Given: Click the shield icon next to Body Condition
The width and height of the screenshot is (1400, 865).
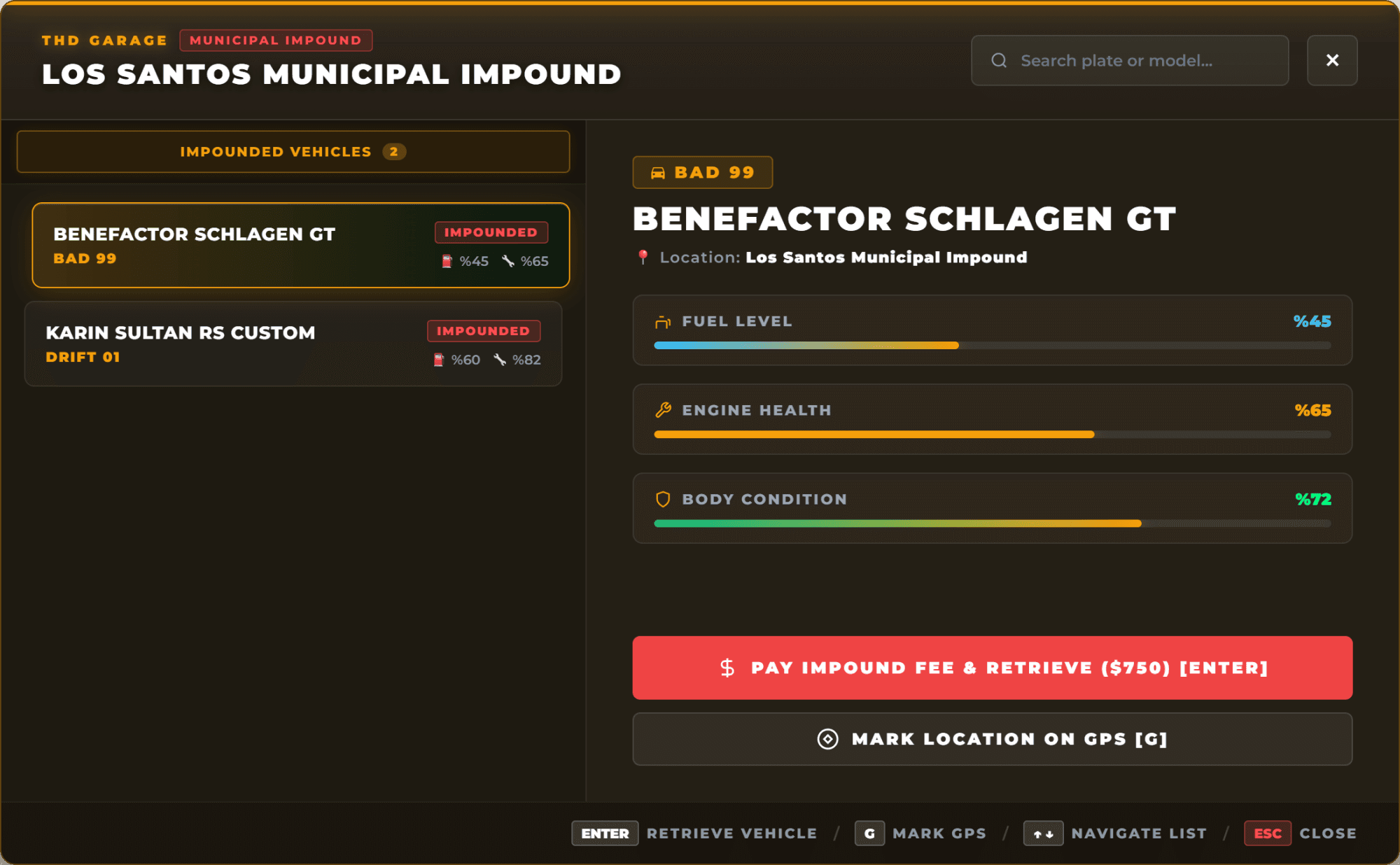Looking at the screenshot, I should (x=663, y=499).
